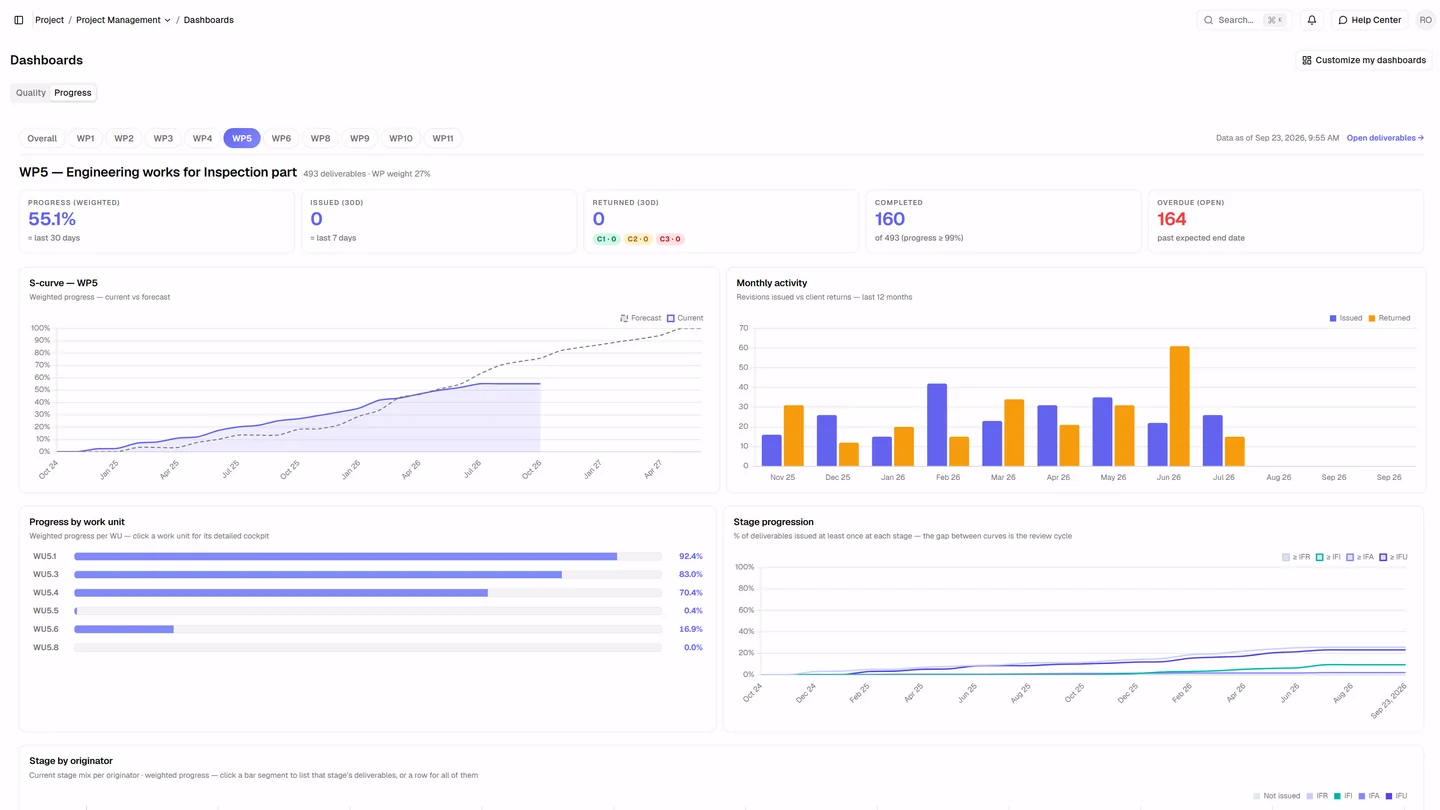Click the Completed value 160
1440x810 pixels.
[890, 219]
